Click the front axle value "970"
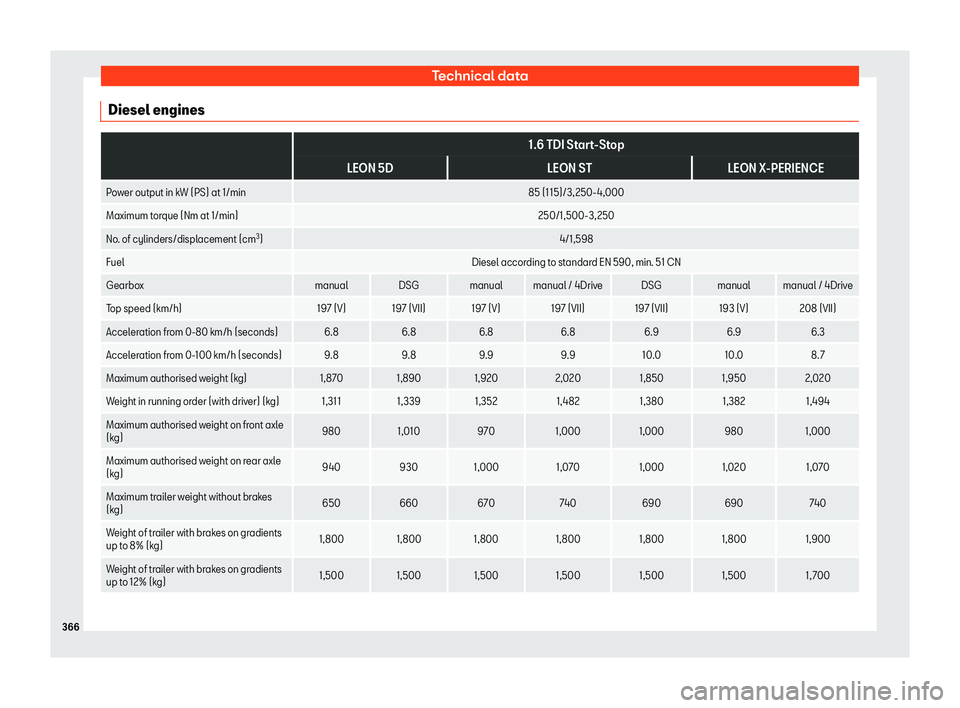960x708 pixels. [486, 431]
